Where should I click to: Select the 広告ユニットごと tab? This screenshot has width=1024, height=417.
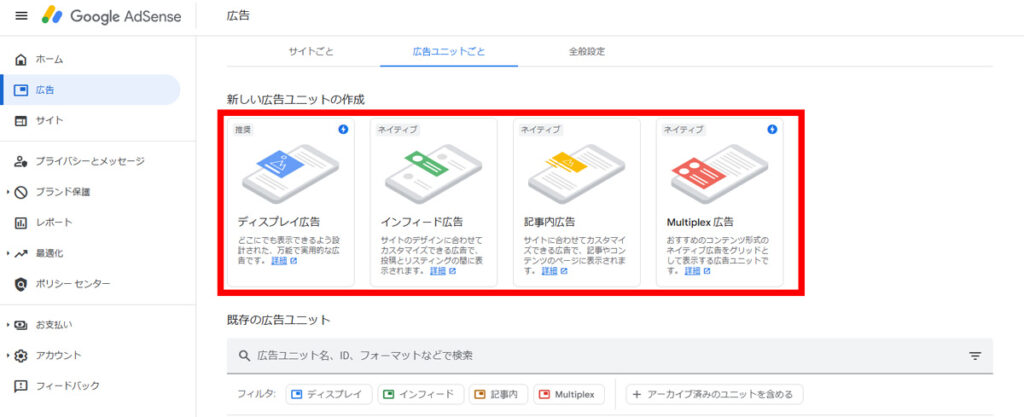click(449, 52)
